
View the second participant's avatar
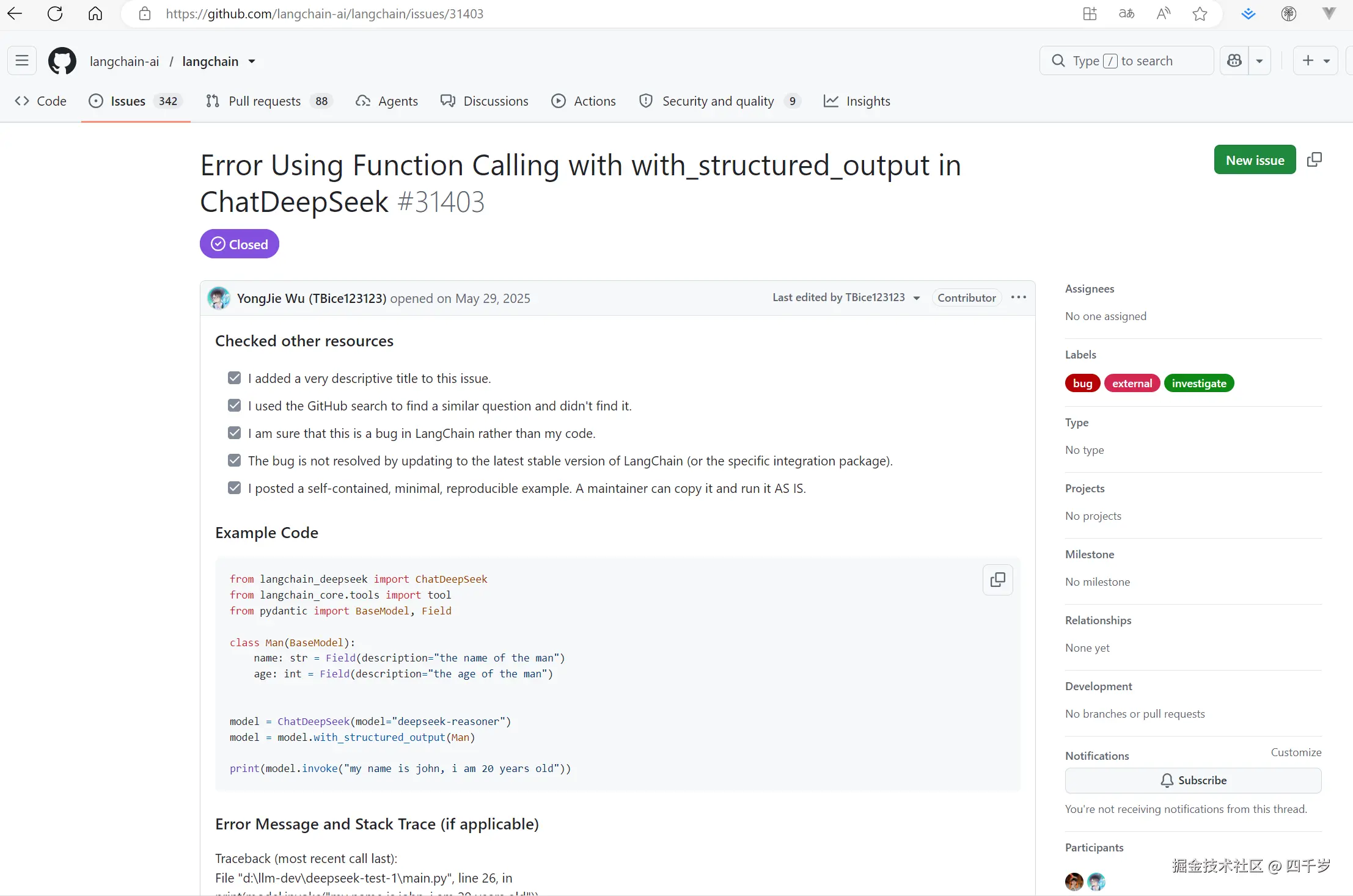coord(1096,881)
